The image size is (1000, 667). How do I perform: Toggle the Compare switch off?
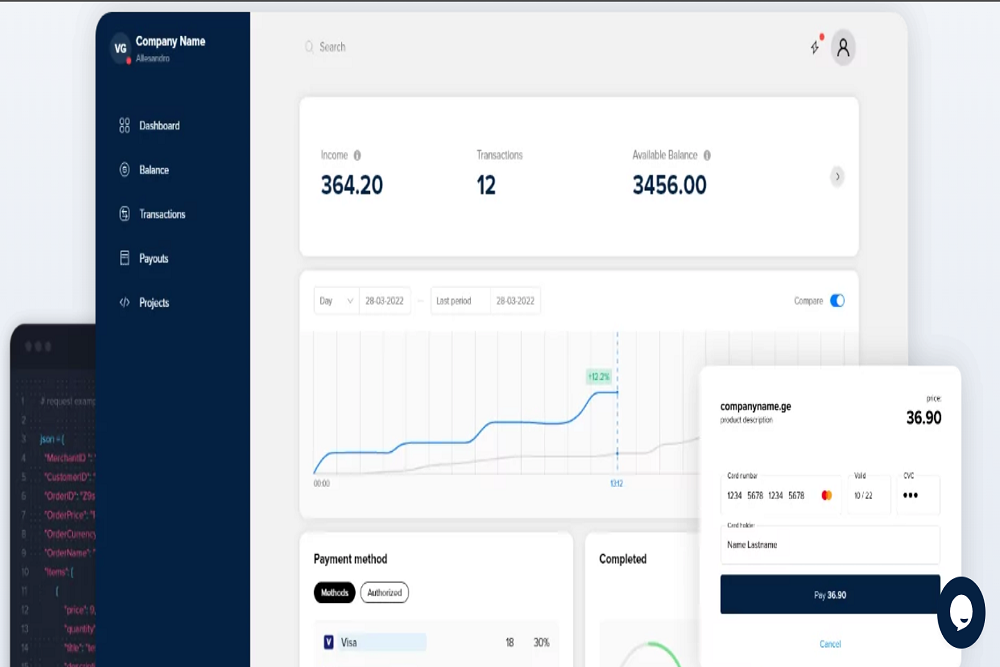click(837, 300)
